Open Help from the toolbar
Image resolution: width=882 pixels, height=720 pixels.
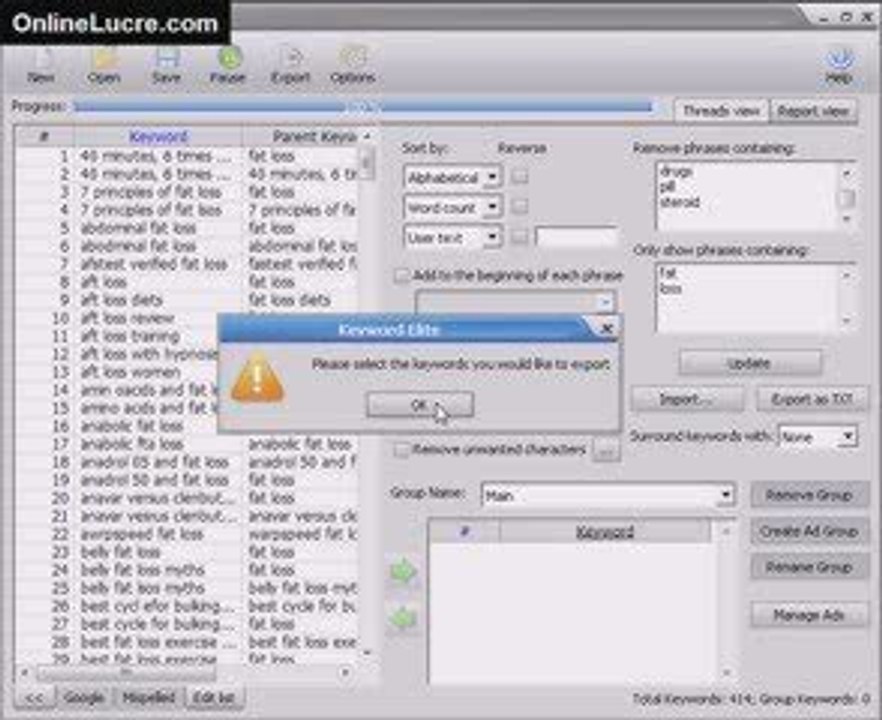coord(839,66)
